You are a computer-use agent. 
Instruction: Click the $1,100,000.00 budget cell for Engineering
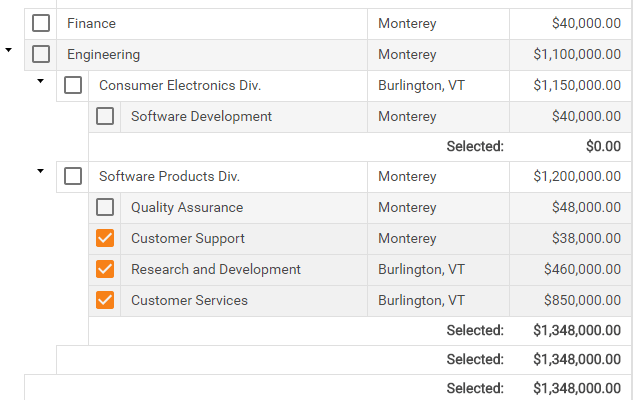pos(576,54)
